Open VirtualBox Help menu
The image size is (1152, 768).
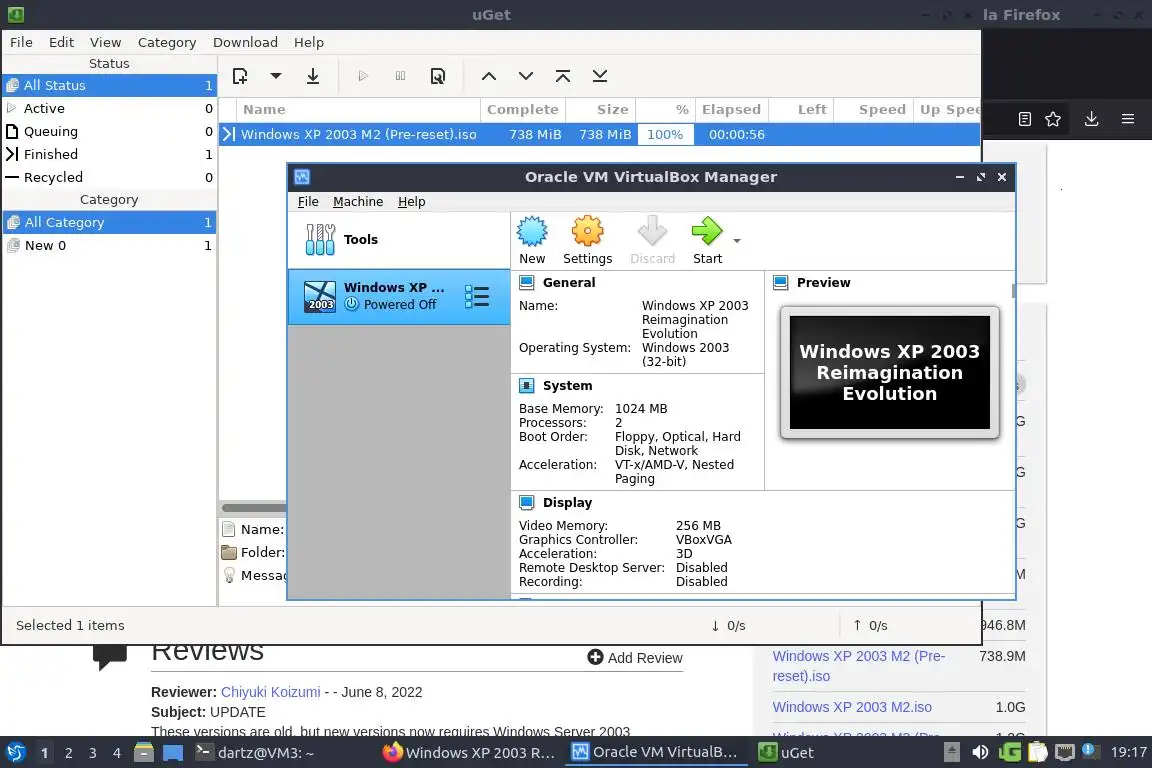(411, 201)
